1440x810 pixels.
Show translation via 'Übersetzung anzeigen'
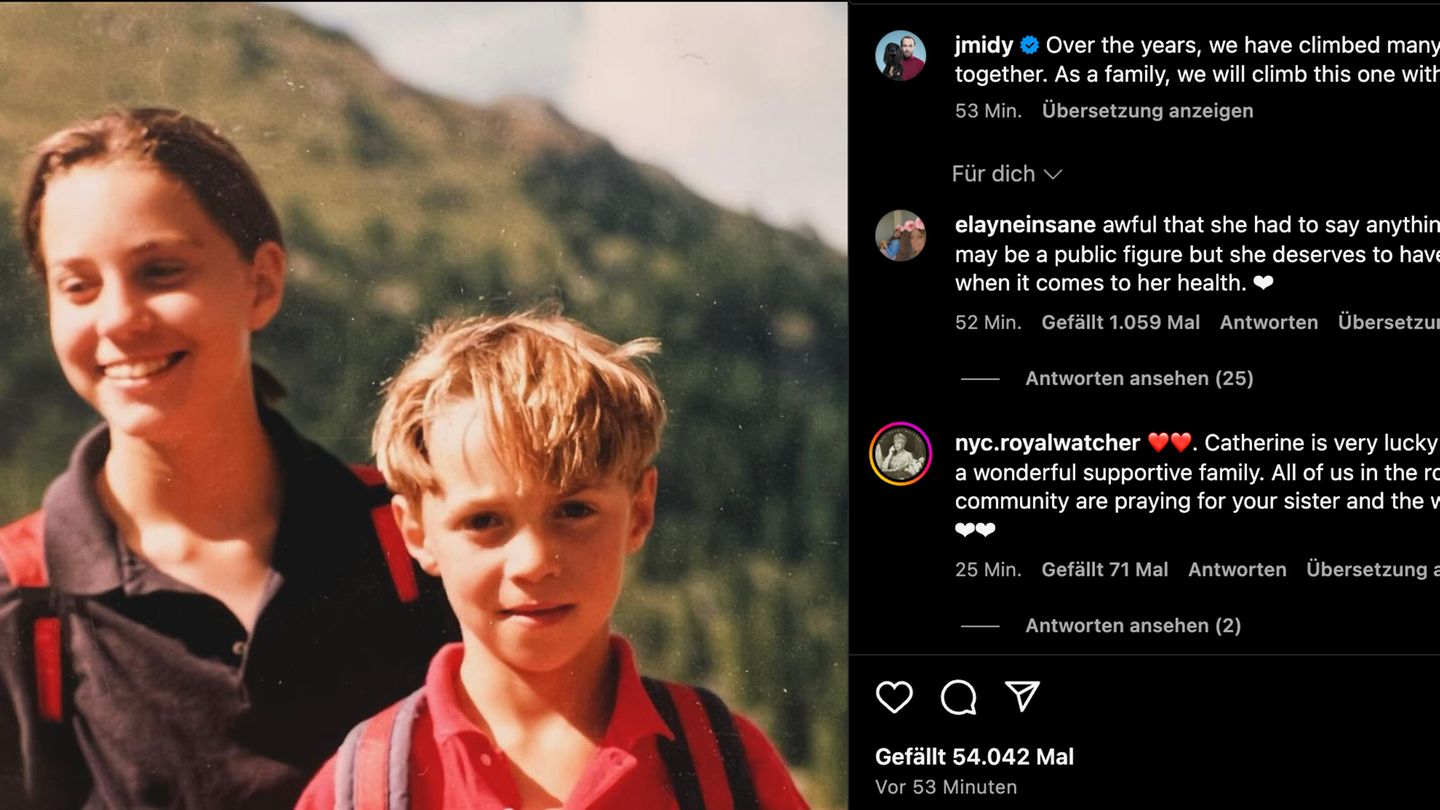tap(1147, 111)
